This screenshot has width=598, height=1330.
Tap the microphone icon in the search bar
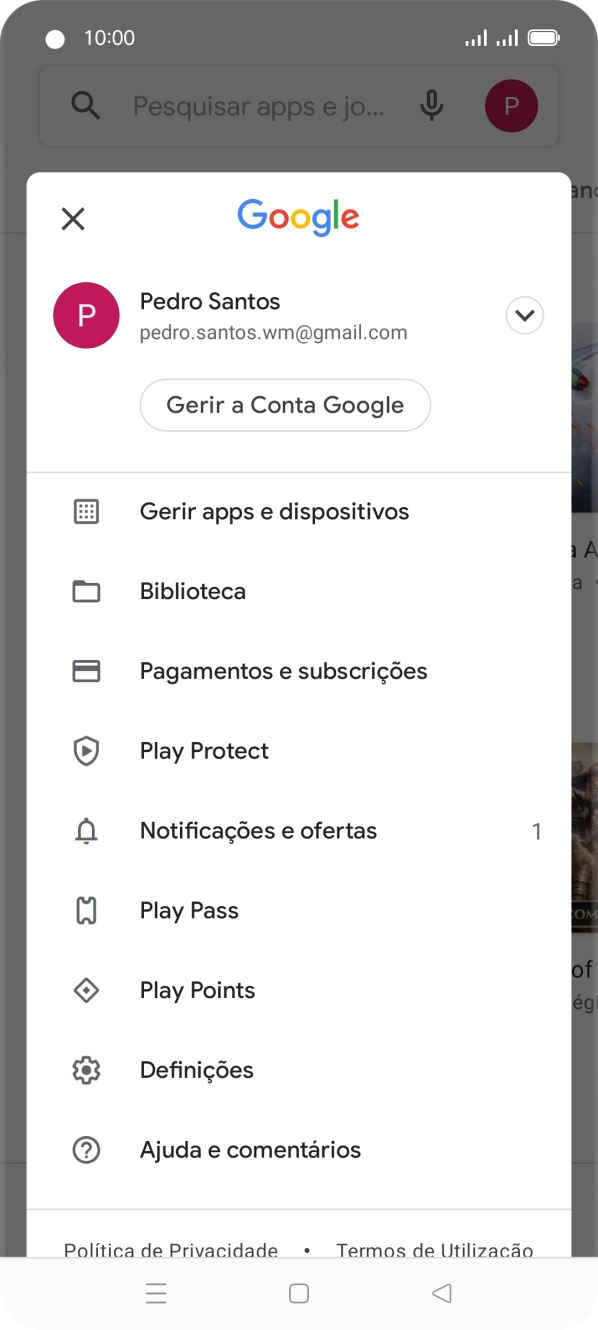point(431,105)
